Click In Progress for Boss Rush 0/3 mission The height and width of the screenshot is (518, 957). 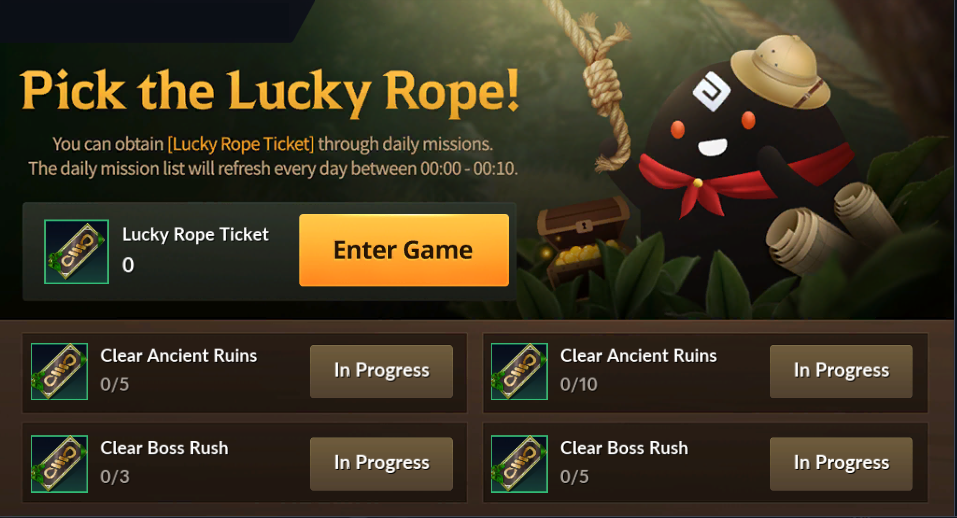coord(381,464)
